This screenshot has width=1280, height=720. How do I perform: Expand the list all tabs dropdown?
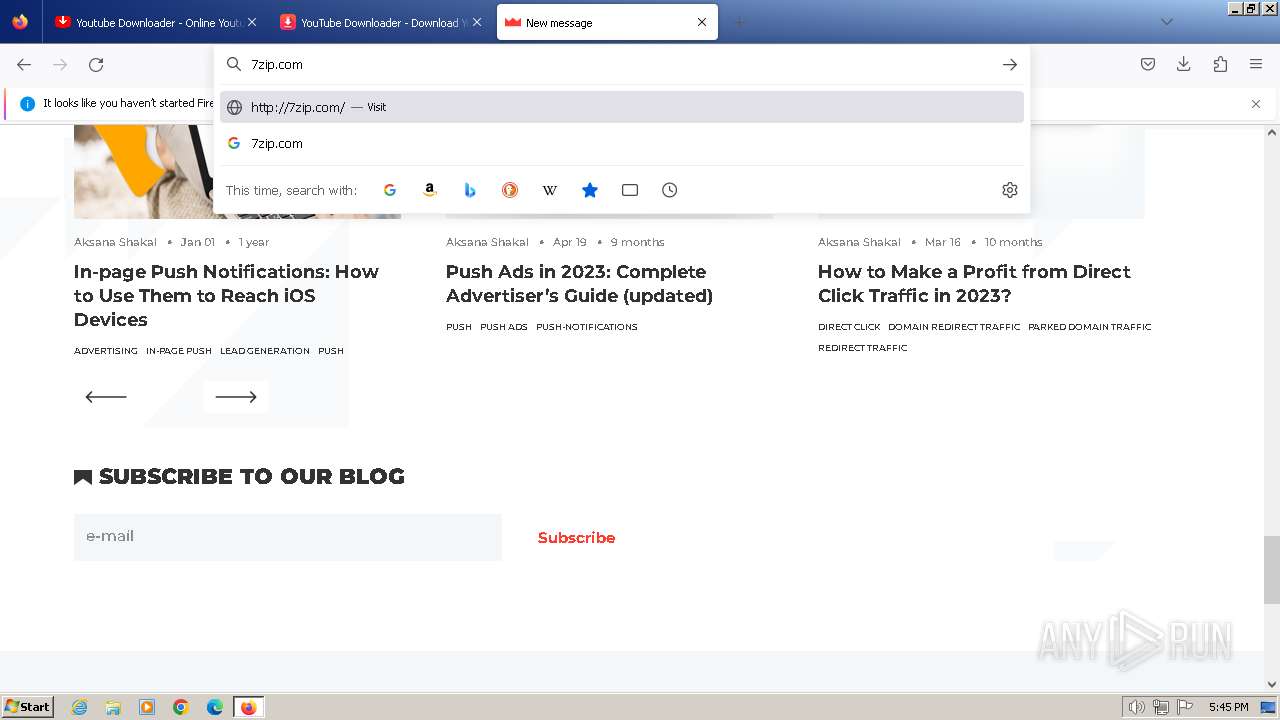tap(1167, 22)
